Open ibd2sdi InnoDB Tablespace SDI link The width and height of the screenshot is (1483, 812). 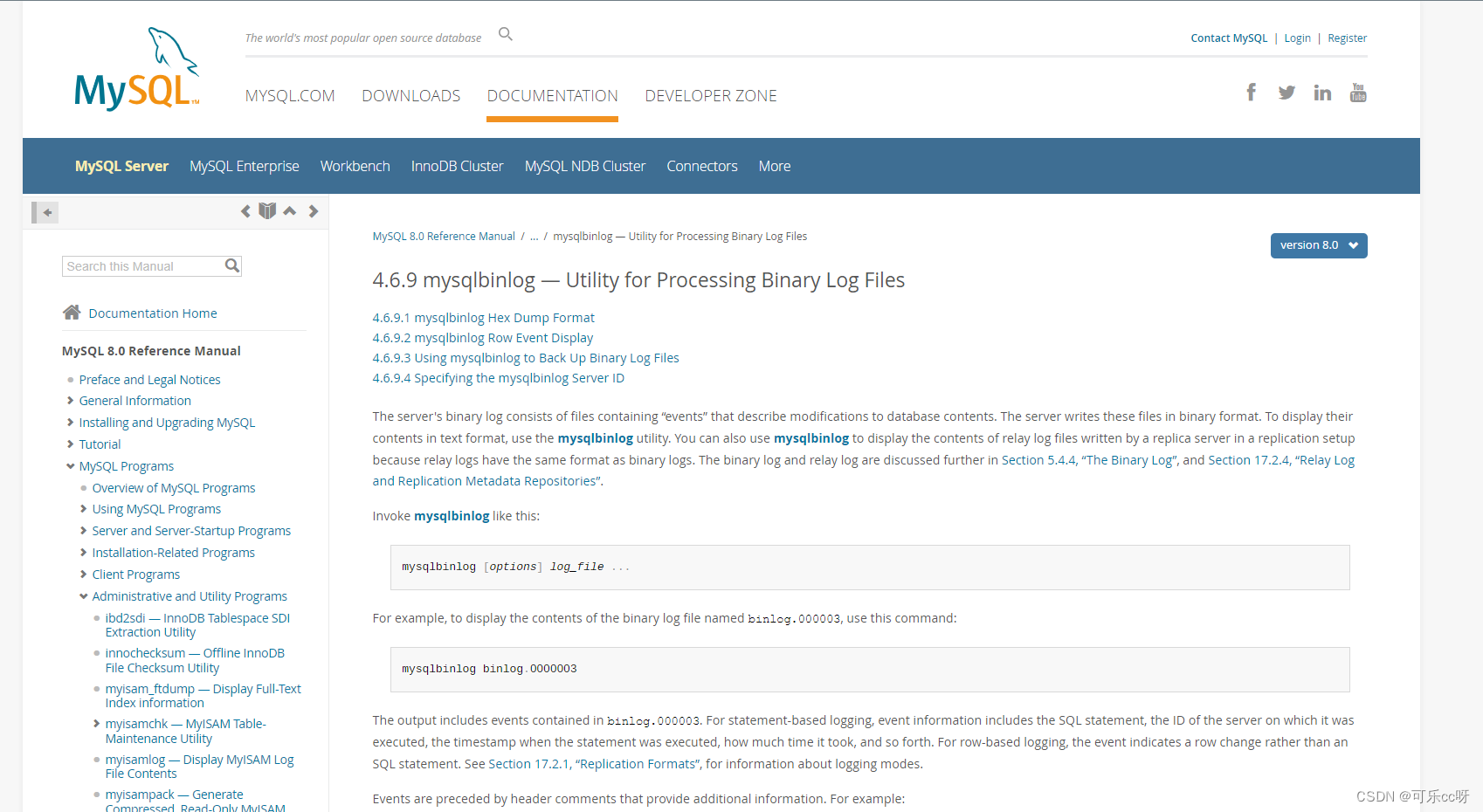pyautogui.click(x=197, y=625)
